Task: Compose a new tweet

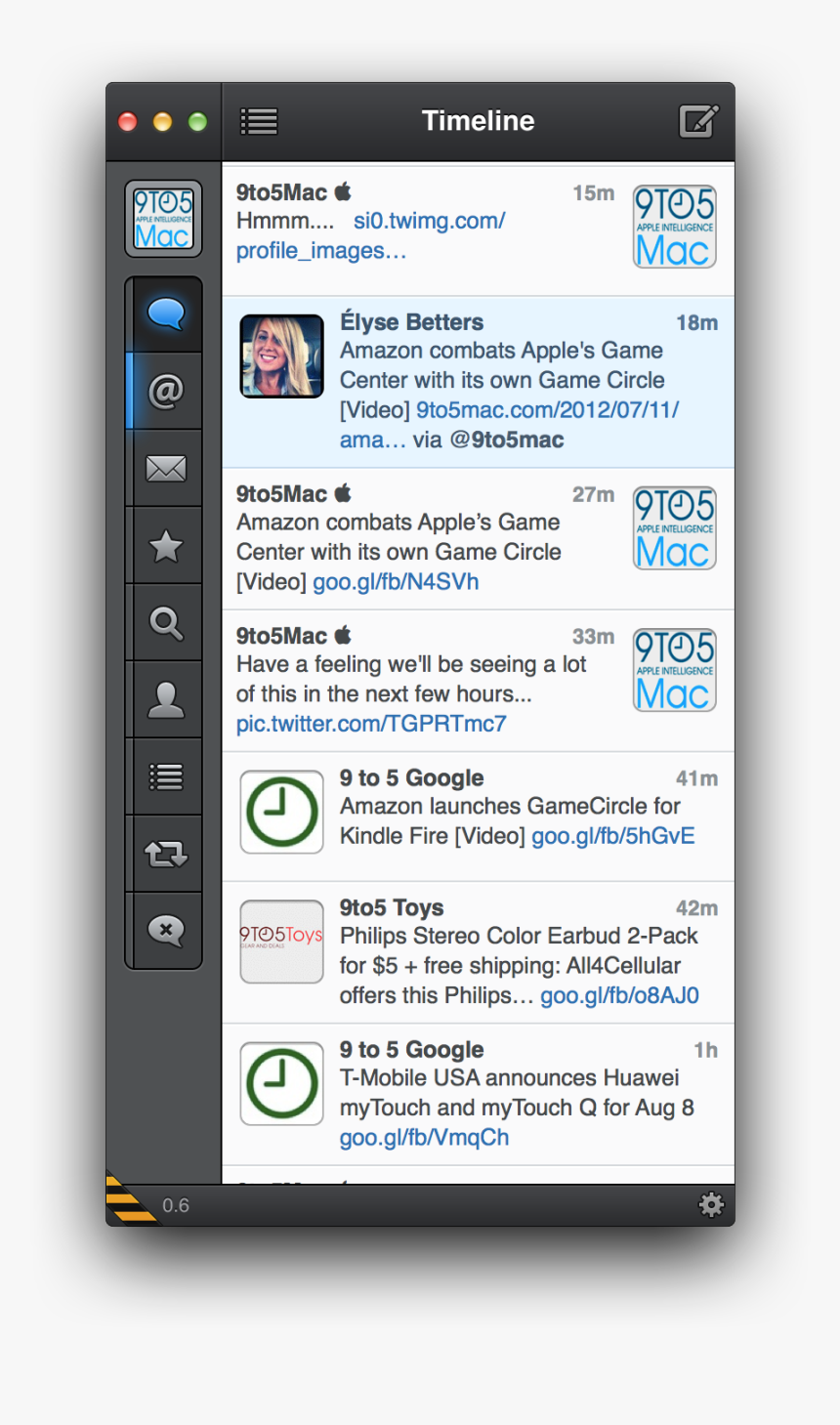Action: 699,121
